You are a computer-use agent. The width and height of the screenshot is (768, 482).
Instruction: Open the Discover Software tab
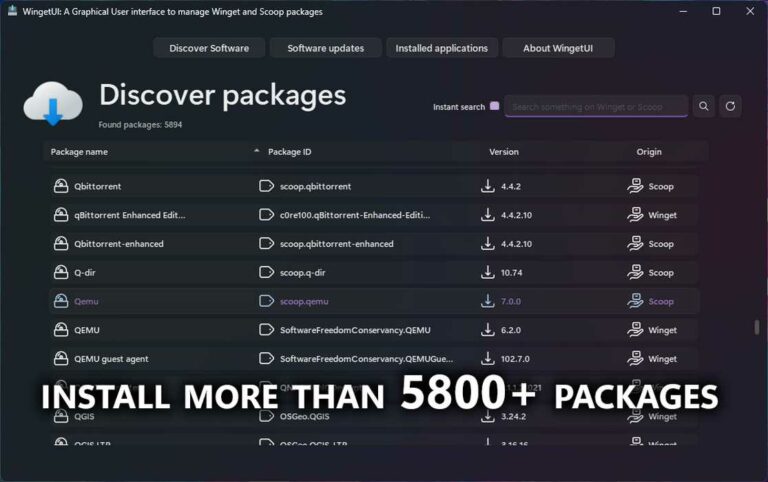coord(209,48)
